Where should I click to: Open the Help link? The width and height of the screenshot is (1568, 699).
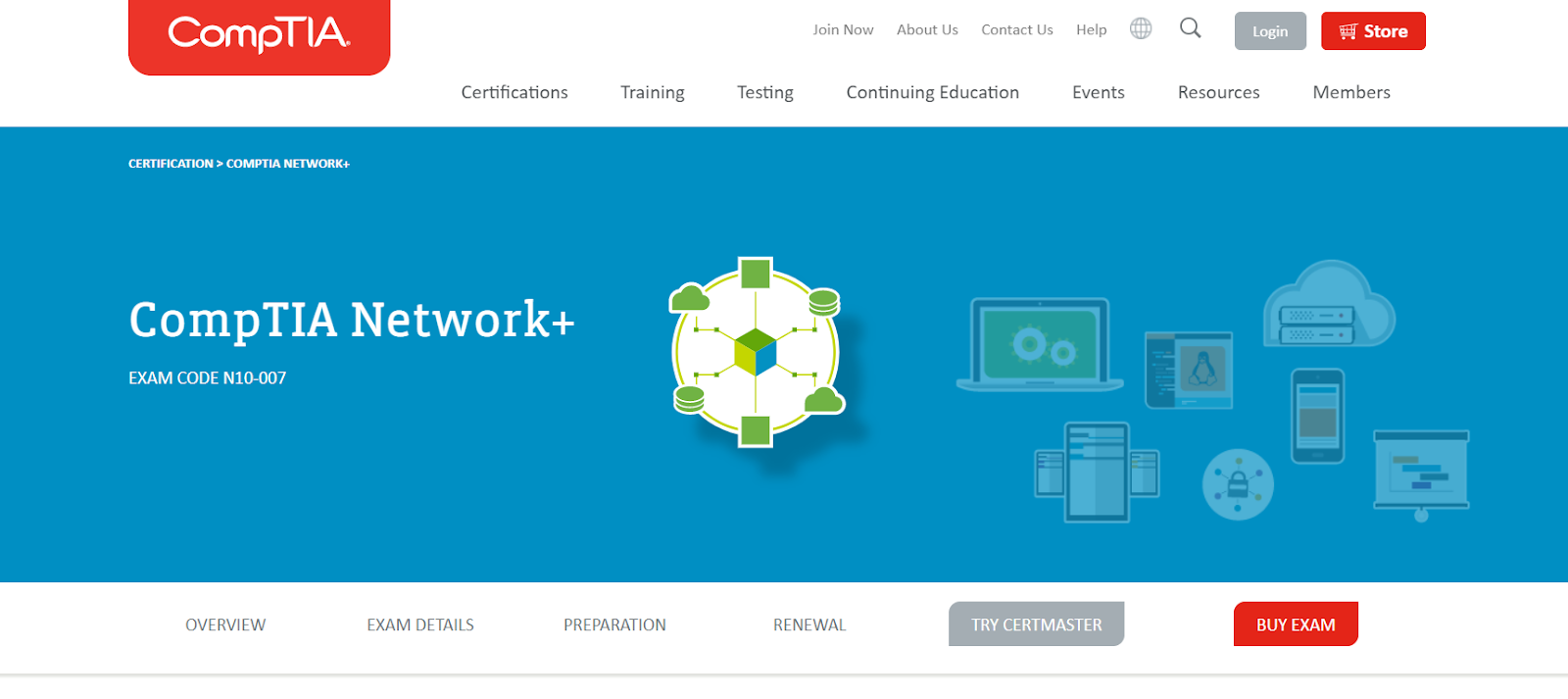pyautogui.click(x=1091, y=29)
